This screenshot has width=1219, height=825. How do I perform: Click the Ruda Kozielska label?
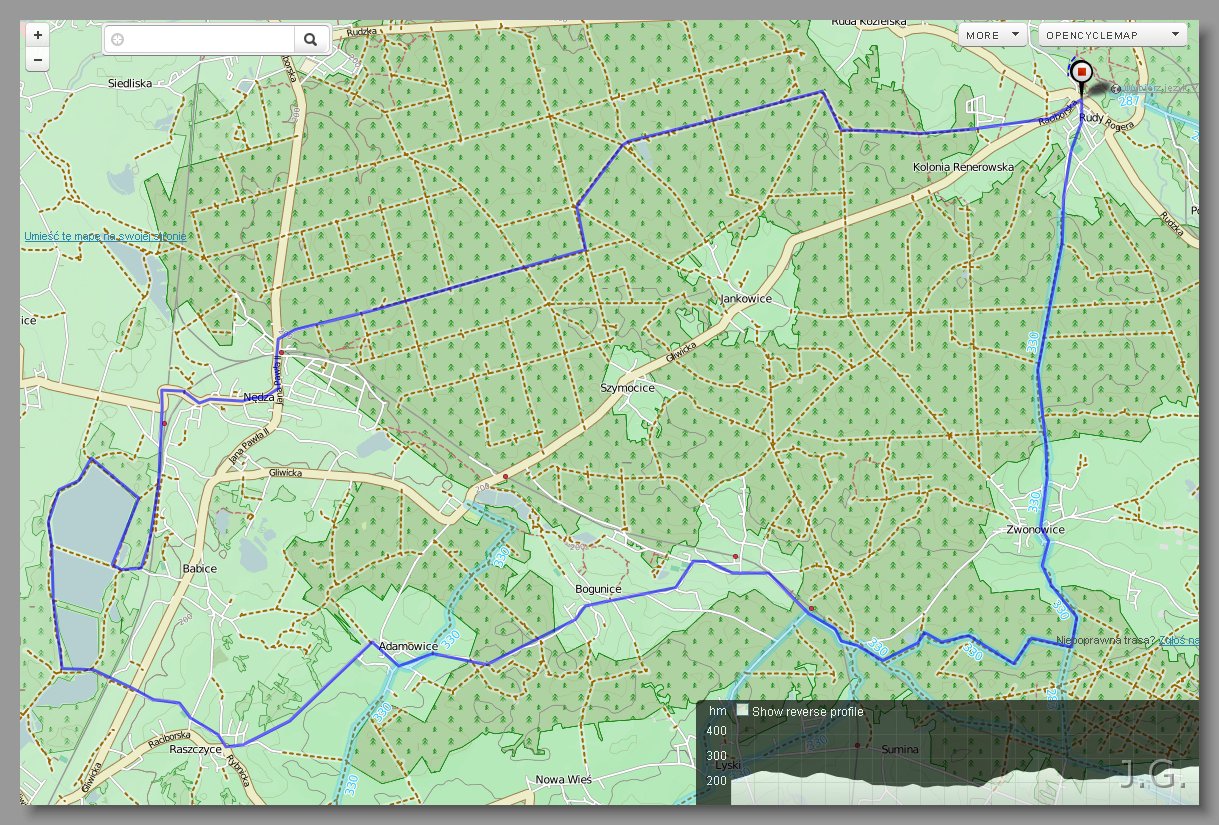pyautogui.click(x=868, y=21)
